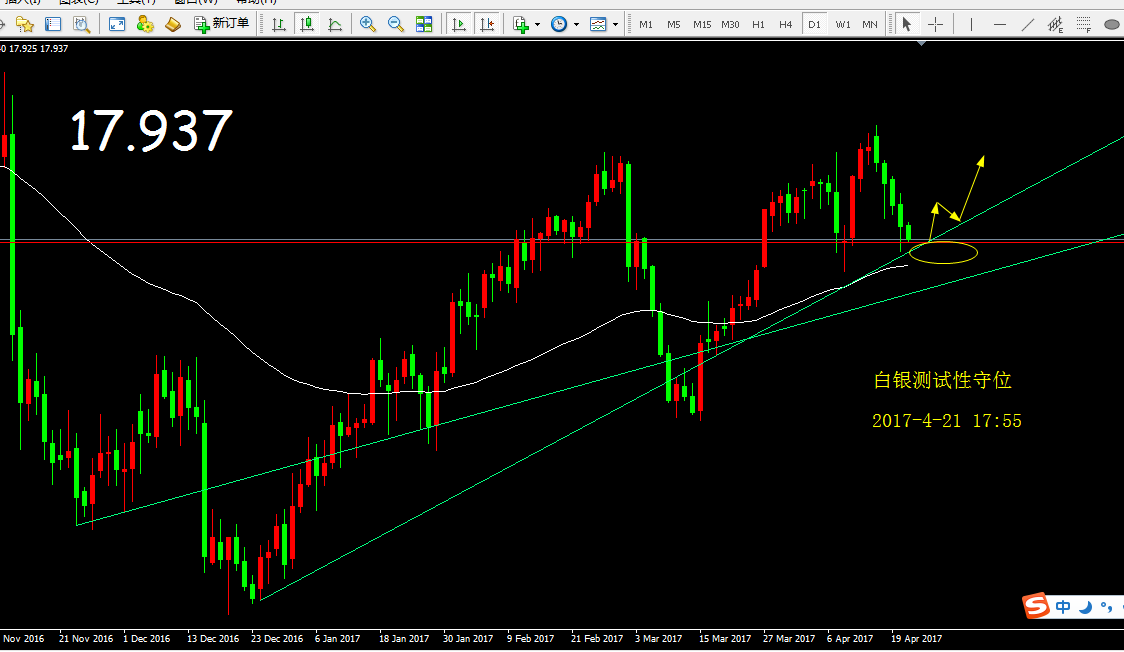
Task: Click the 21 Feb 2017 date label
Action: pyautogui.click(x=596, y=638)
